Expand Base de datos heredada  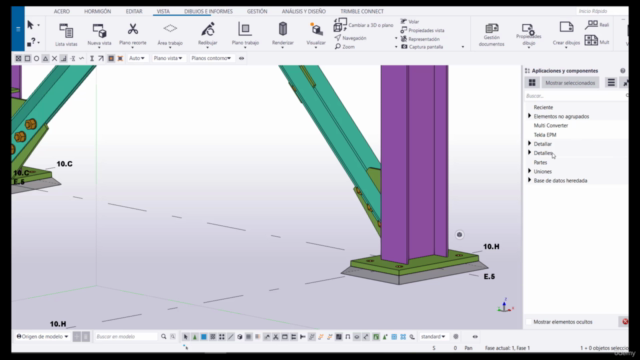(529, 180)
